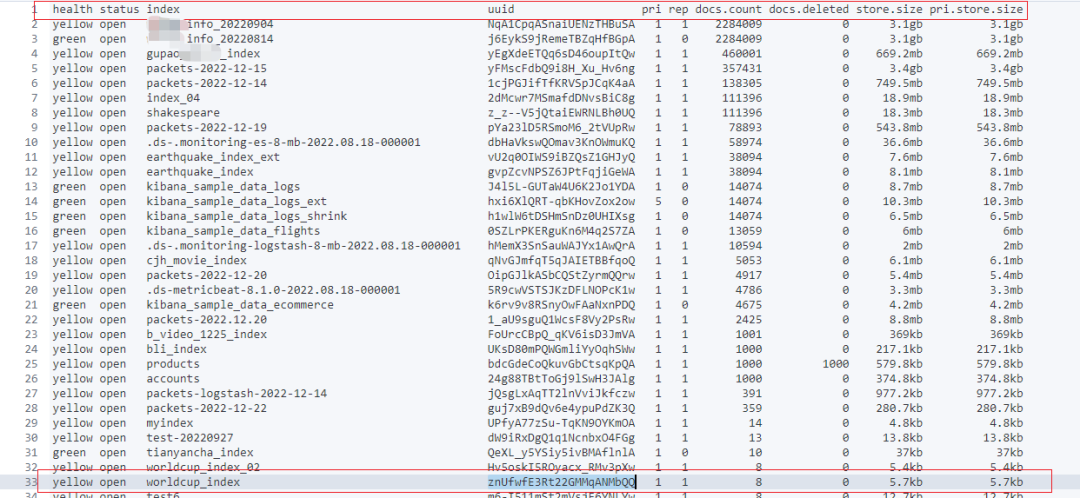Click the 'status' column header text
This screenshot has height=498, width=1080.
point(120,10)
